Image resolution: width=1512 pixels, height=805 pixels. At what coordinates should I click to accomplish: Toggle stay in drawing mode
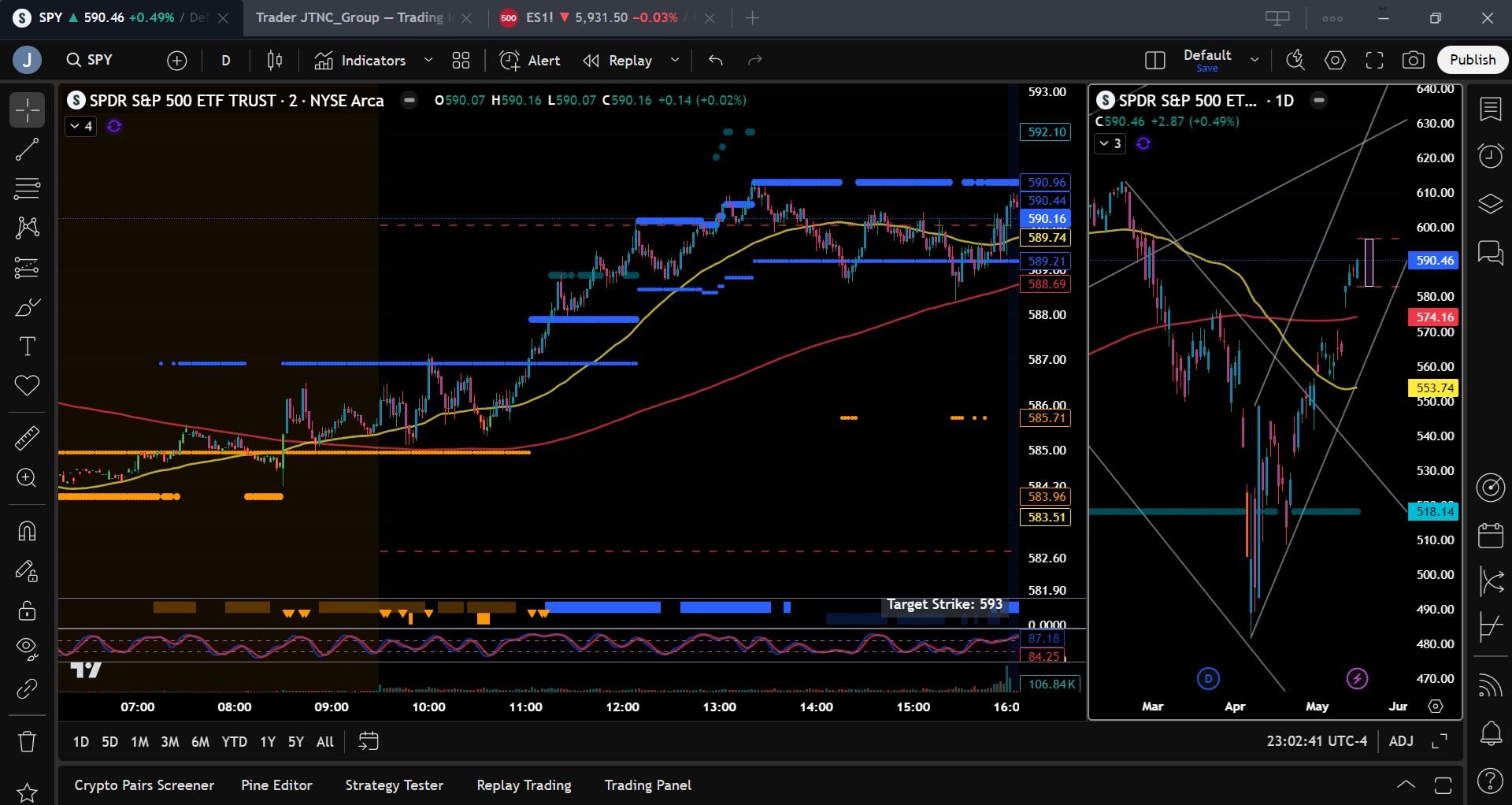tap(27, 571)
